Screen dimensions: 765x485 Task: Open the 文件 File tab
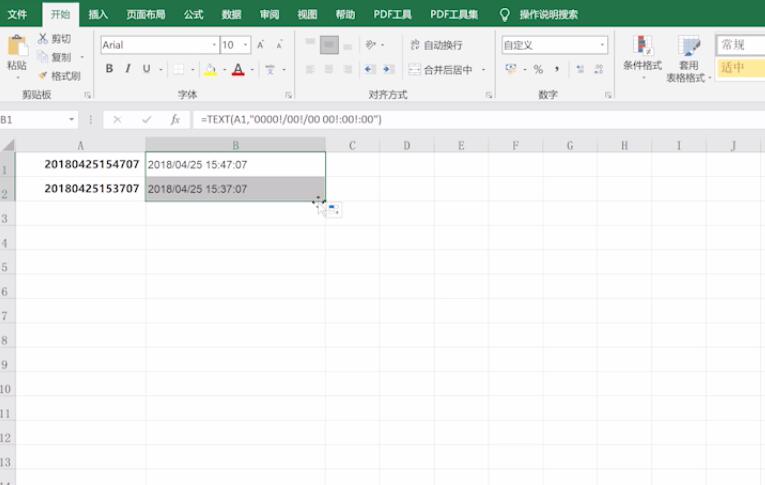[17, 14]
